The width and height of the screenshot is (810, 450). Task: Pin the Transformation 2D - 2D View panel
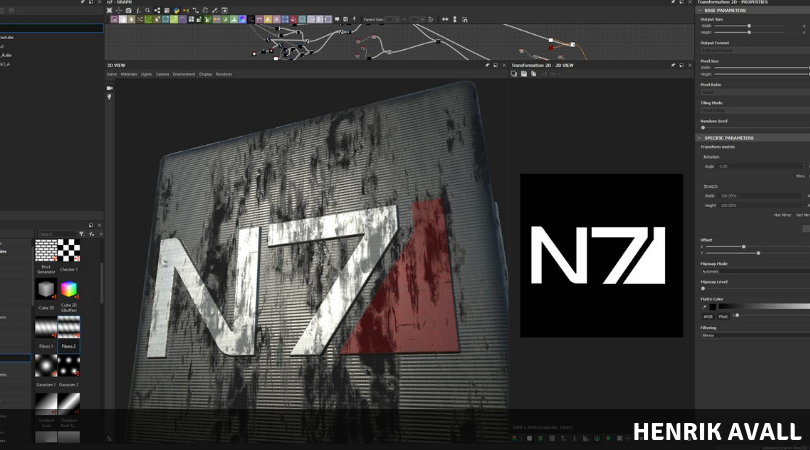pos(673,66)
